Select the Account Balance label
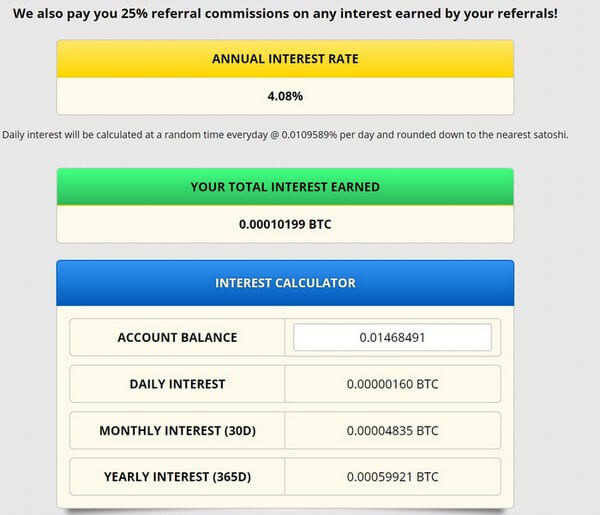 point(177,338)
